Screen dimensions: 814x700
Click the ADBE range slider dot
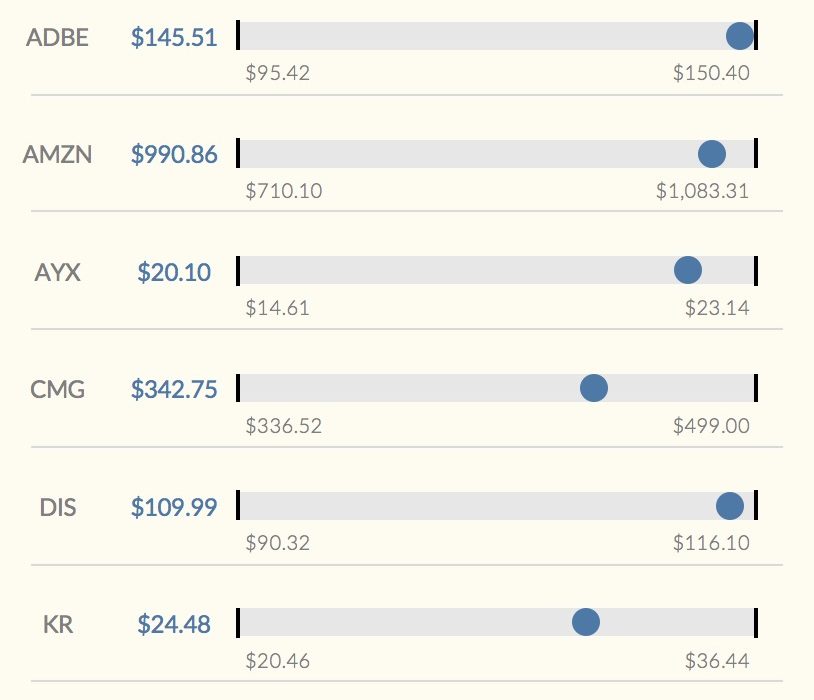[739, 36]
